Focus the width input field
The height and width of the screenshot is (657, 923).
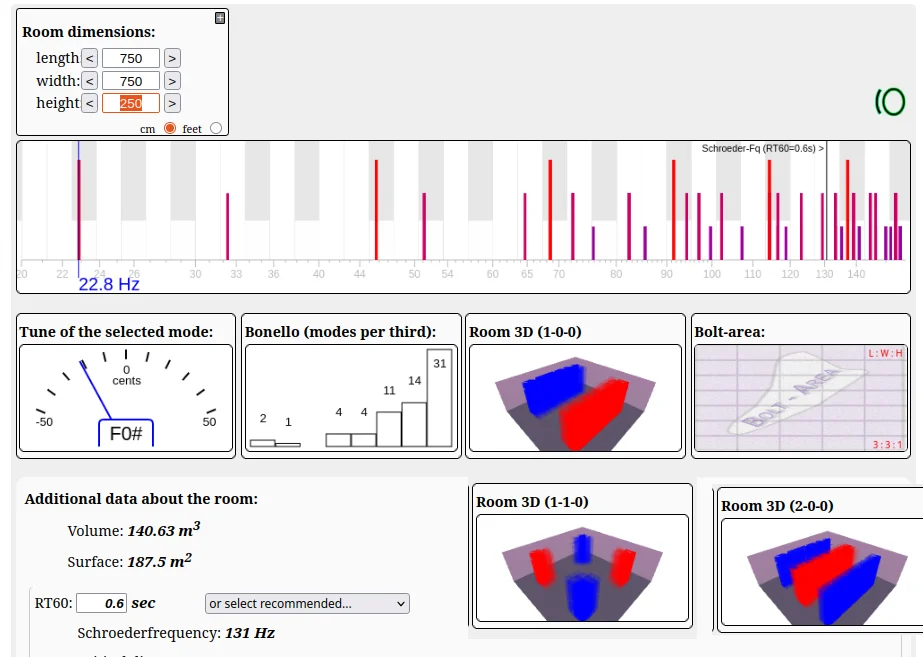[x=131, y=81]
